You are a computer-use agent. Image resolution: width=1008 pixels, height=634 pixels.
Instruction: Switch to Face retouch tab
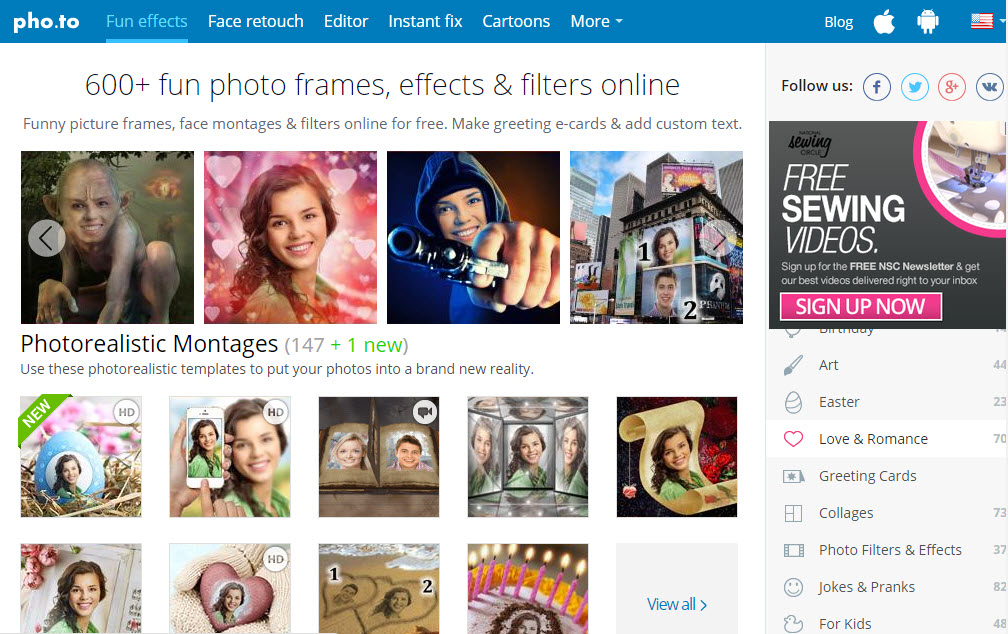pyautogui.click(x=255, y=21)
